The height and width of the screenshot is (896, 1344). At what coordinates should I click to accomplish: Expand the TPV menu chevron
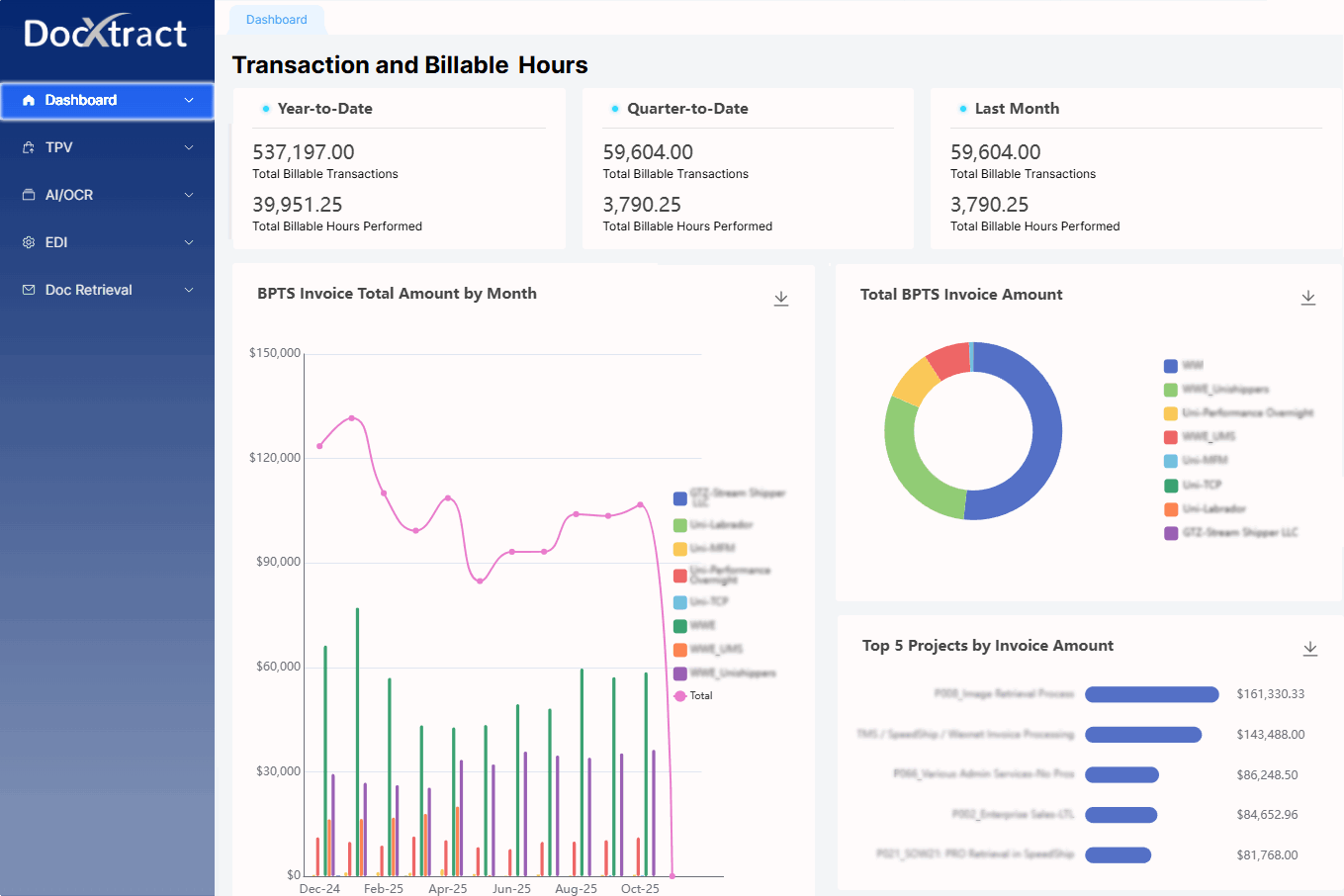(x=189, y=147)
